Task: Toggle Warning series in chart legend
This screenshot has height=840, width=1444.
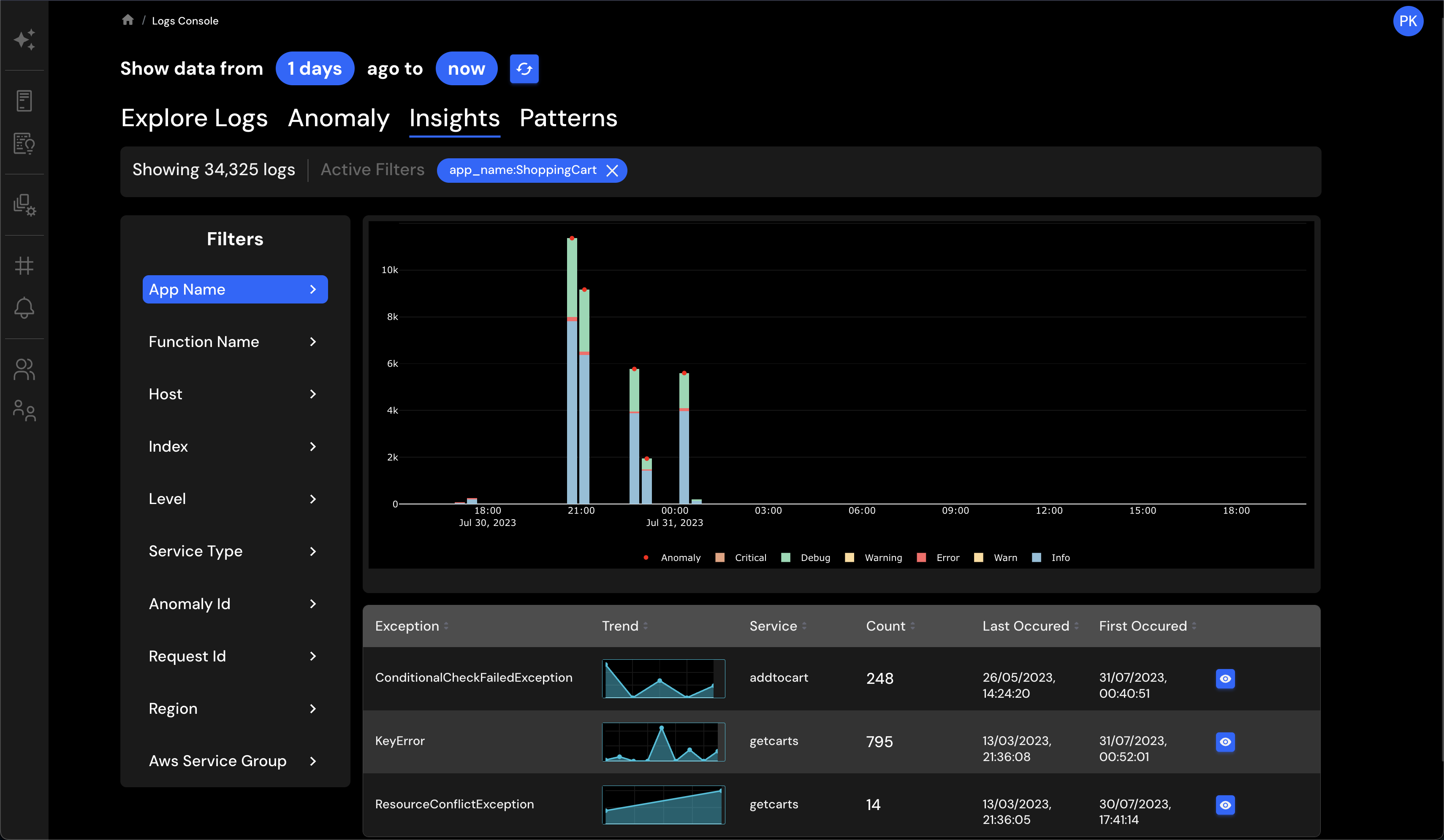Action: coord(874,558)
